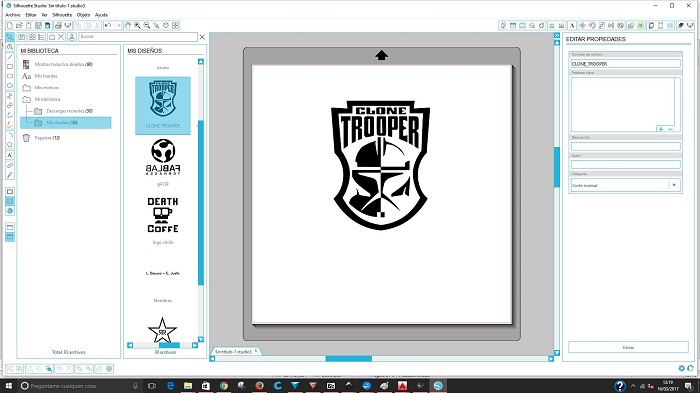Open the Ayuda menu
The image size is (700, 393).
(101, 15)
